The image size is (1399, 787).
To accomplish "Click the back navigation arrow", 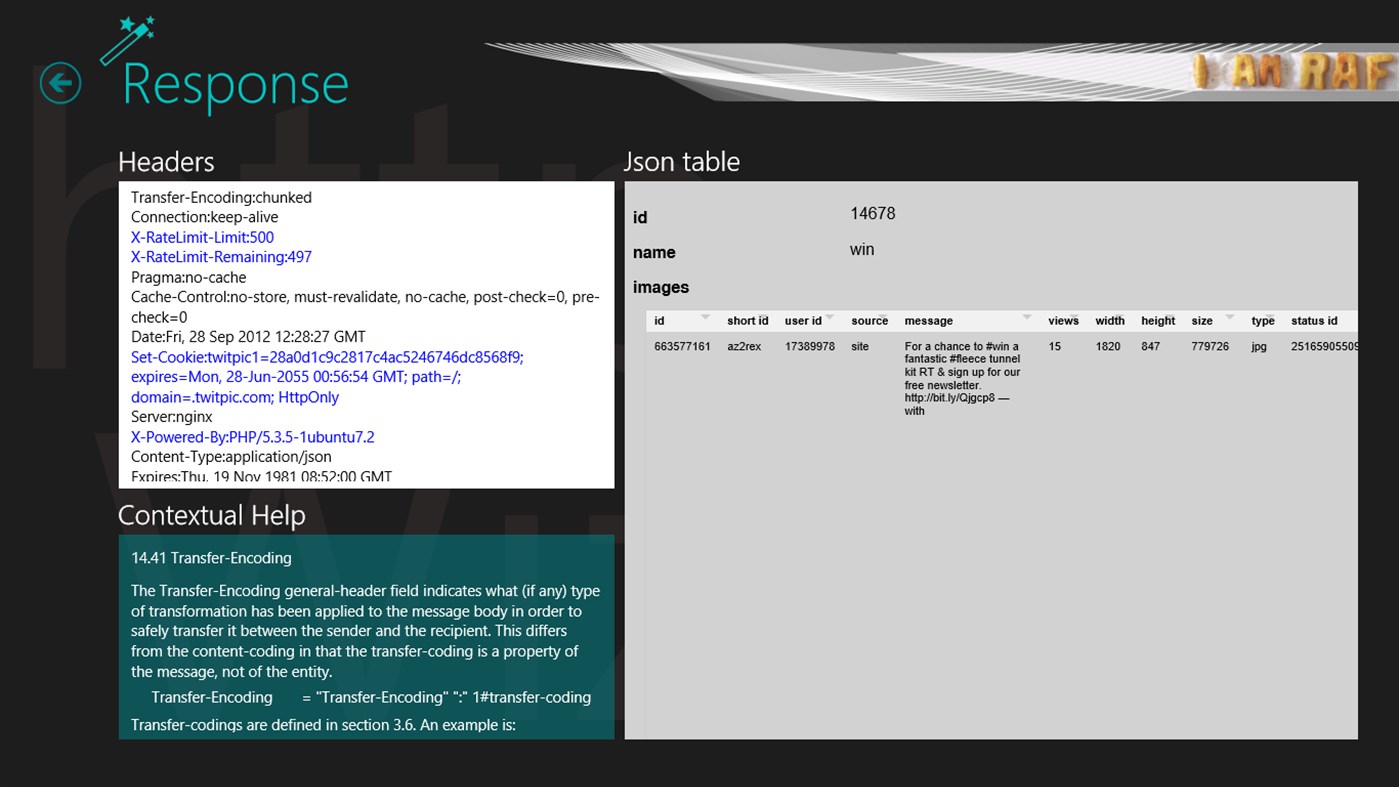I will (x=60, y=82).
